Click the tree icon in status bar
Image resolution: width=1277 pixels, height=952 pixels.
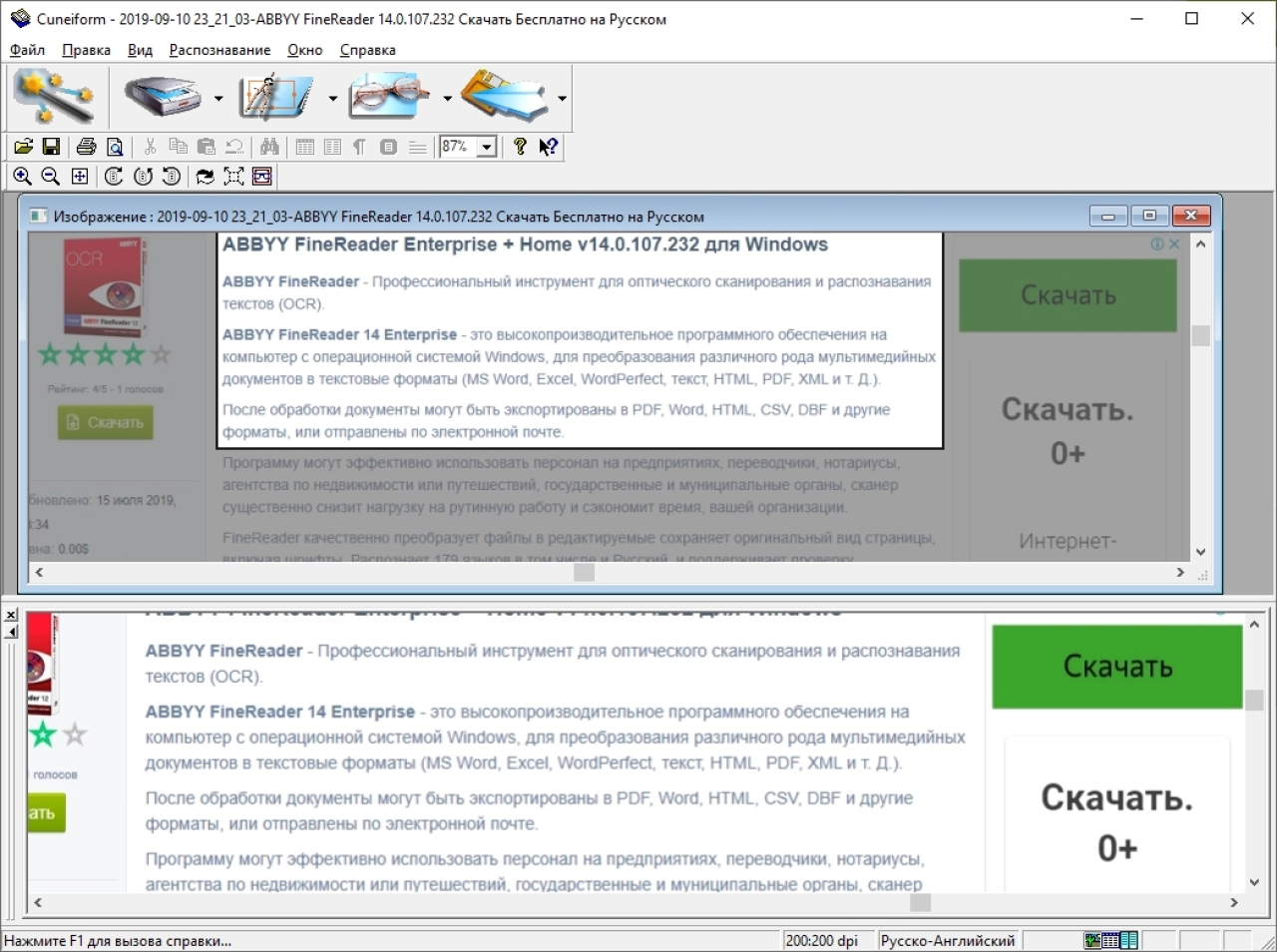pos(1092,940)
